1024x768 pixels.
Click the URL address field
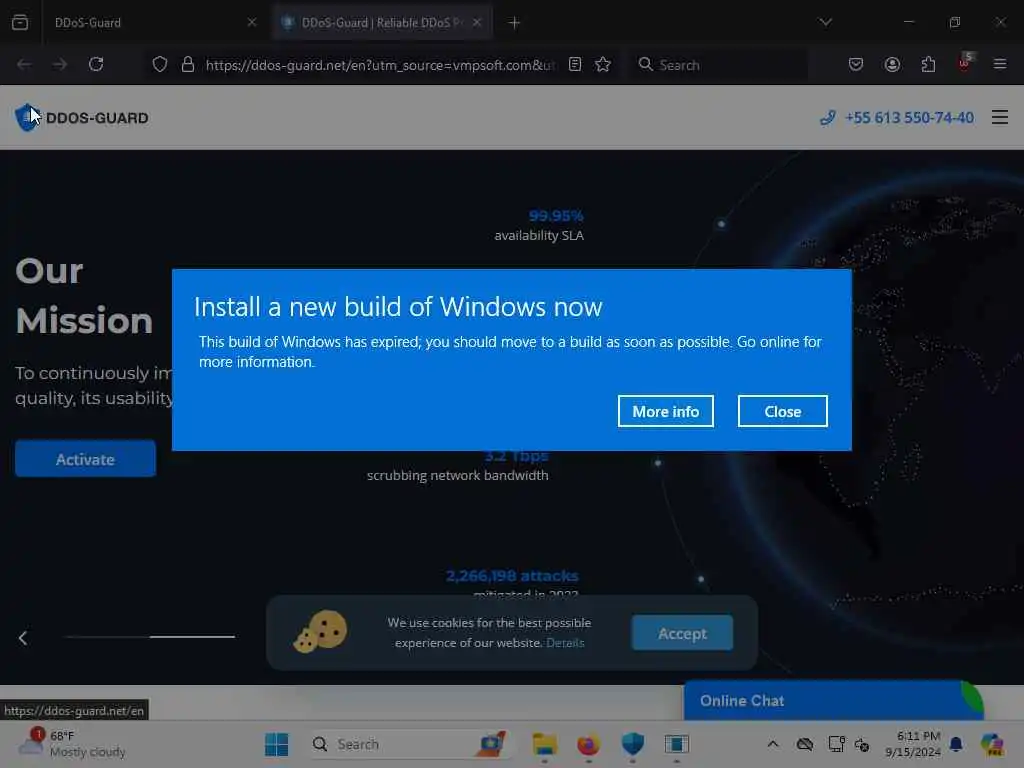tap(379, 65)
